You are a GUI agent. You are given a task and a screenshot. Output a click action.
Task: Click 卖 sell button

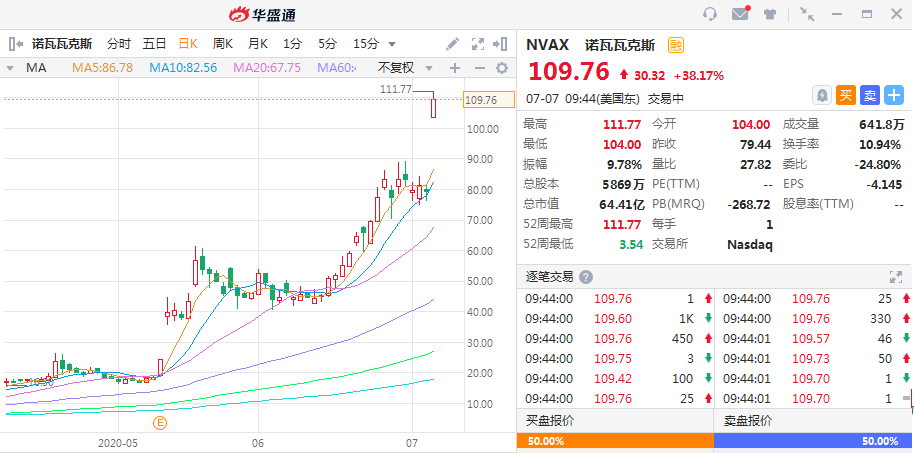click(870, 96)
